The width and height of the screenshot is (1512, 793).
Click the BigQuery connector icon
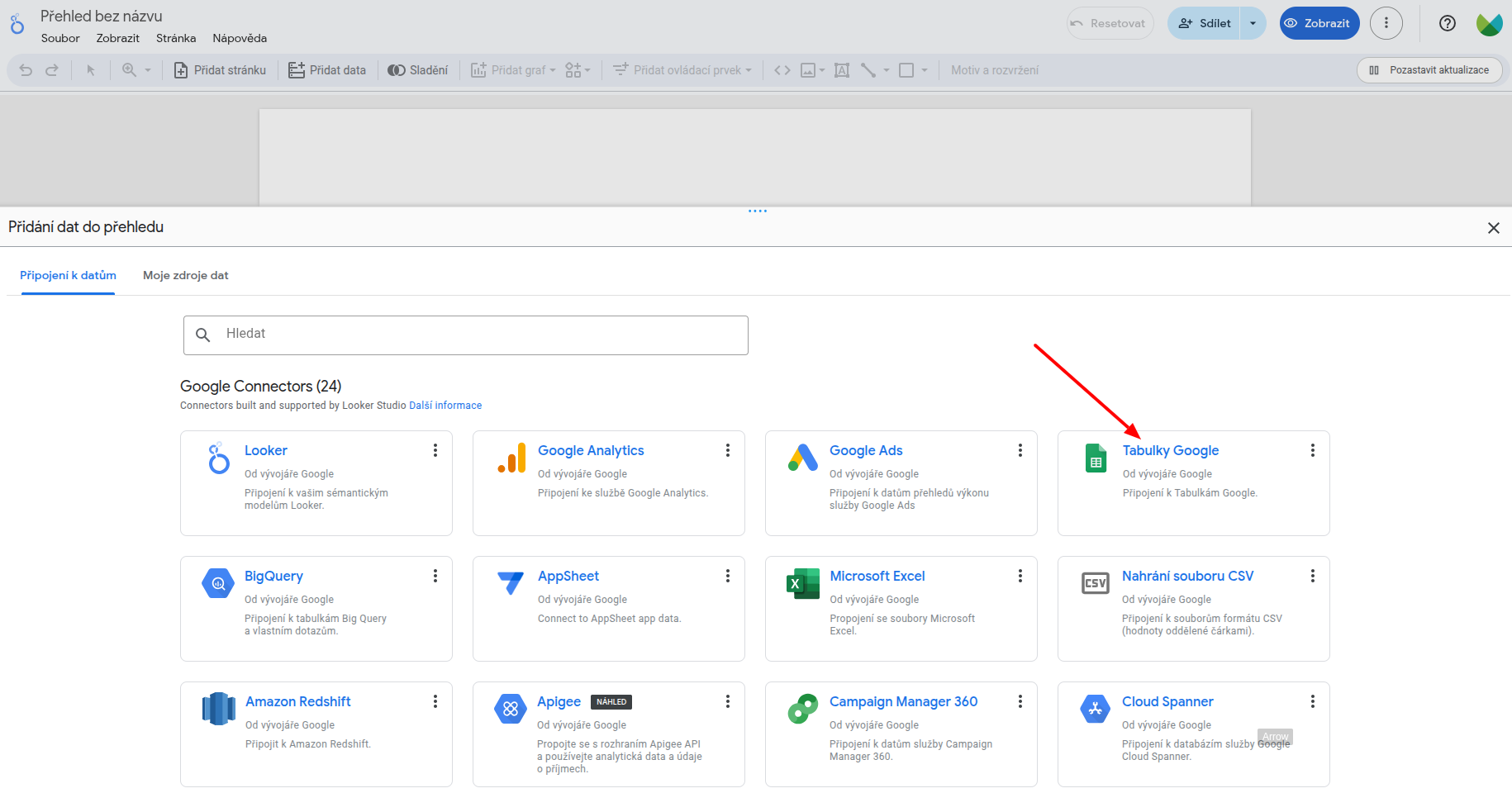click(x=218, y=583)
